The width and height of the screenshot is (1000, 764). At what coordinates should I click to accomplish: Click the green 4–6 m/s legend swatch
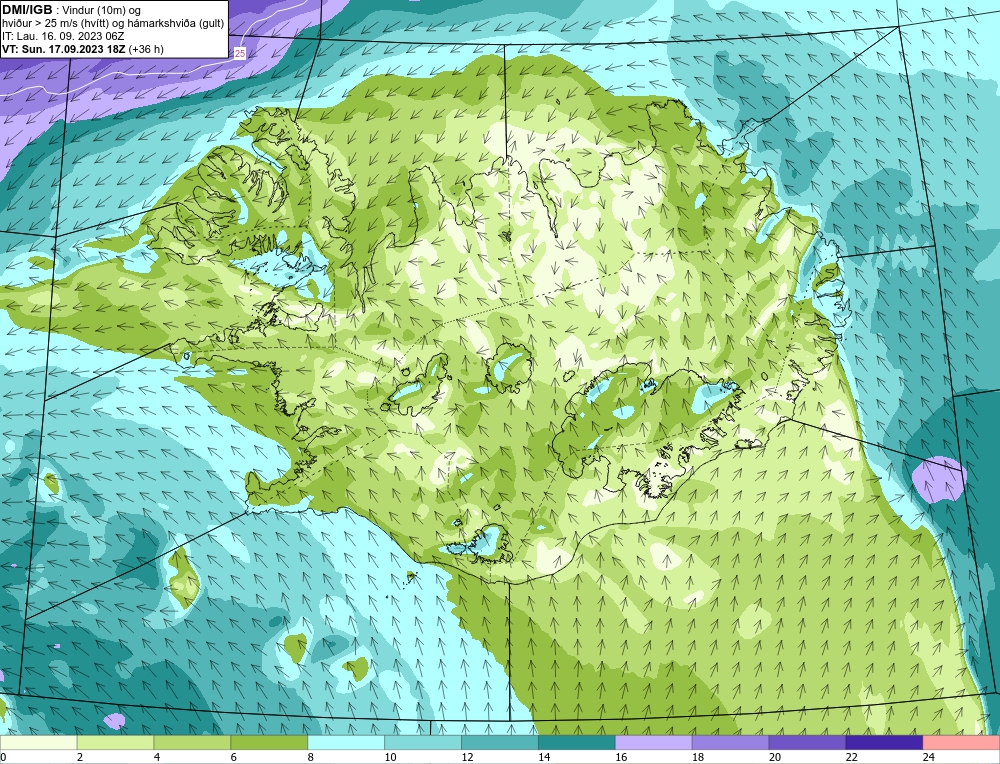pos(192,742)
